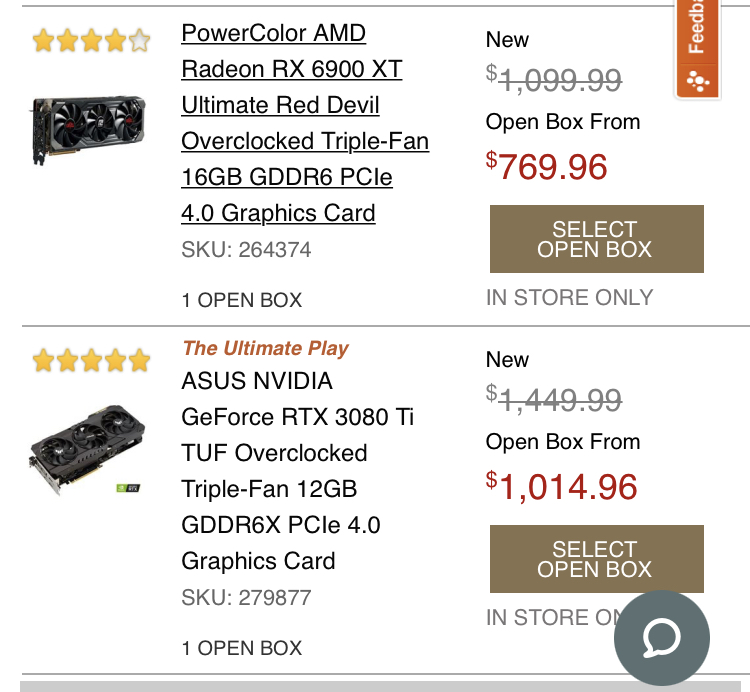The height and width of the screenshot is (692, 750).
Task: Click the SKU: 264374 text
Action: (246, 250)
